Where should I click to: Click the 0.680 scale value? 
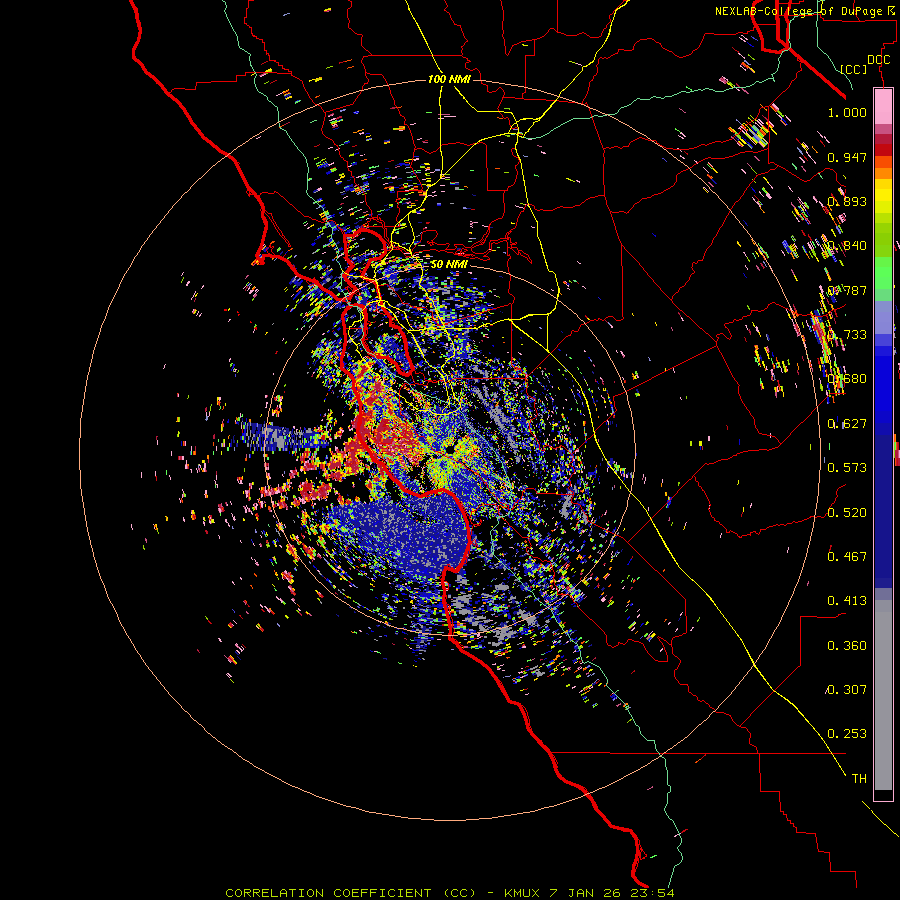(847, 379)
